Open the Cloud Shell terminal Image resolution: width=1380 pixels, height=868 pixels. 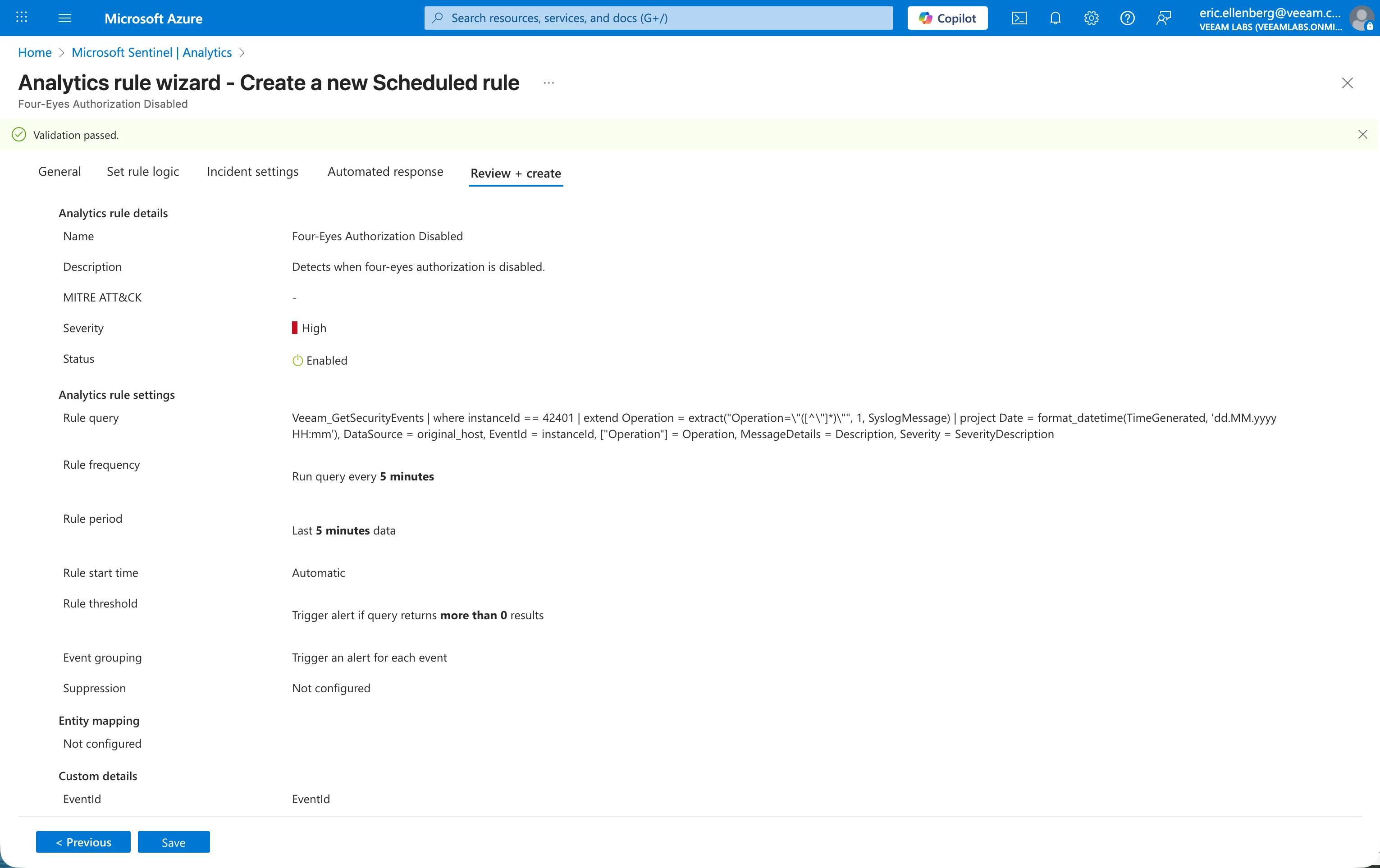pos(1019,18)
